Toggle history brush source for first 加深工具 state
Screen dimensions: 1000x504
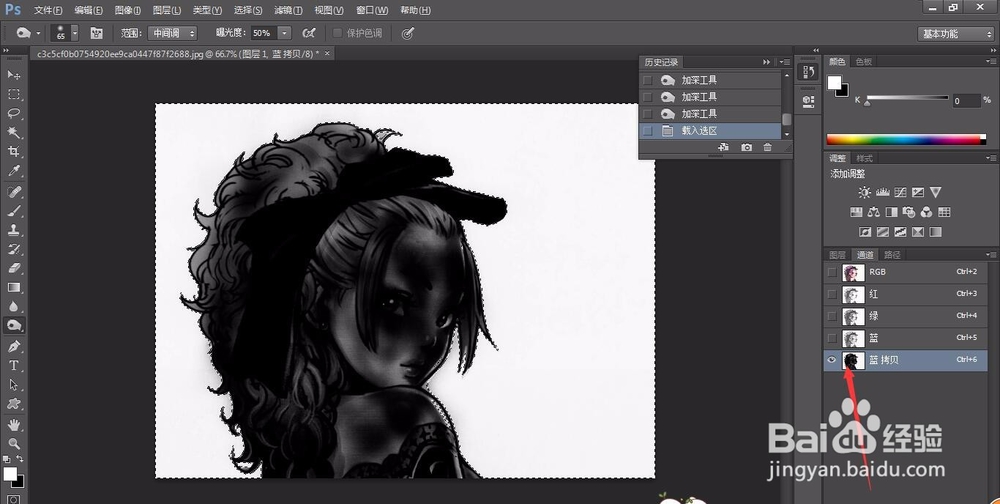click(648, 80)
